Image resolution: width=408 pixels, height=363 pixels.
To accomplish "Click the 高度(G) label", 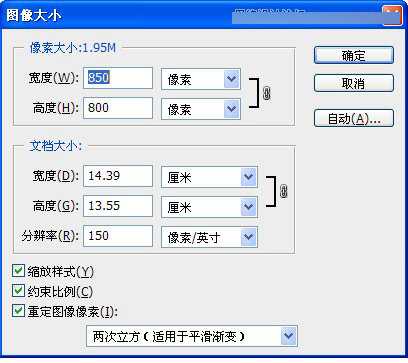I will [56, 206].
